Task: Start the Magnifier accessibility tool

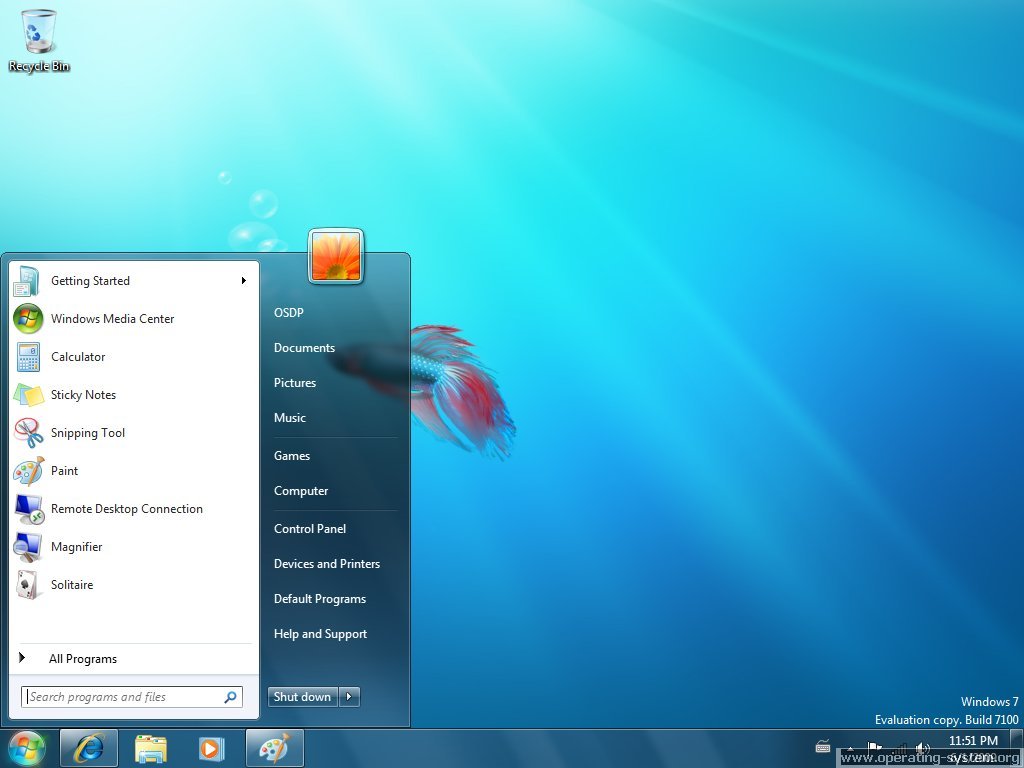Action: click(x=77, y=546)
